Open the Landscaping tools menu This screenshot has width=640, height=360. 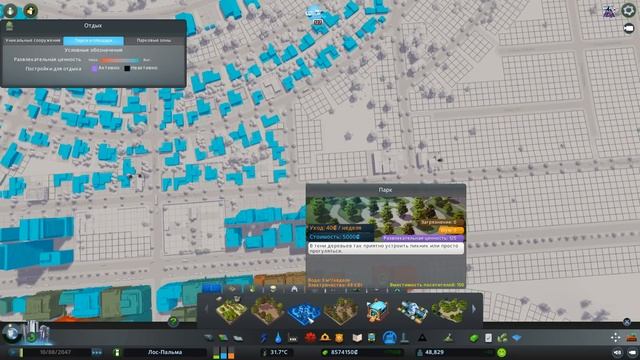tap(449, 338)
